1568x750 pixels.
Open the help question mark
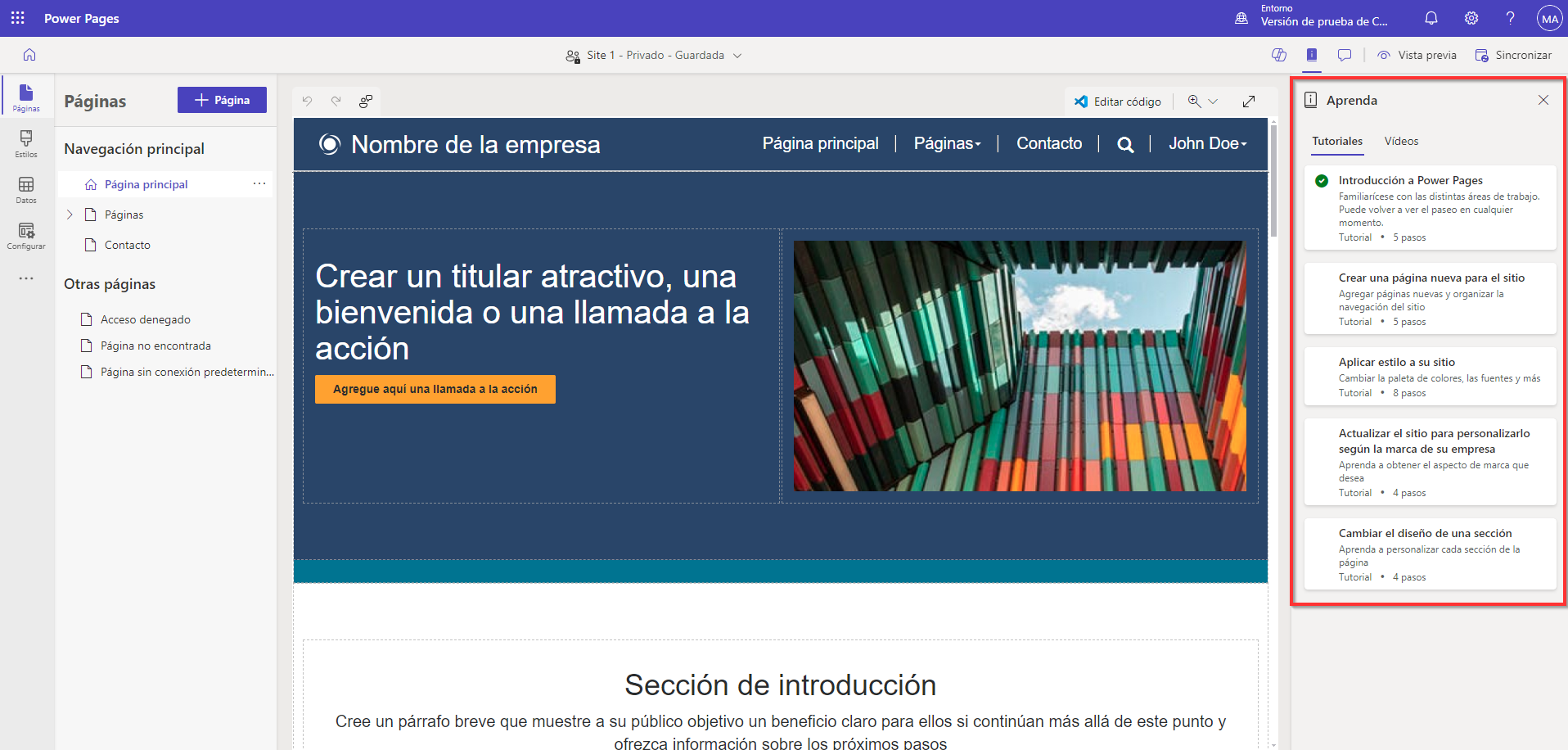[x=1511, y=18]
